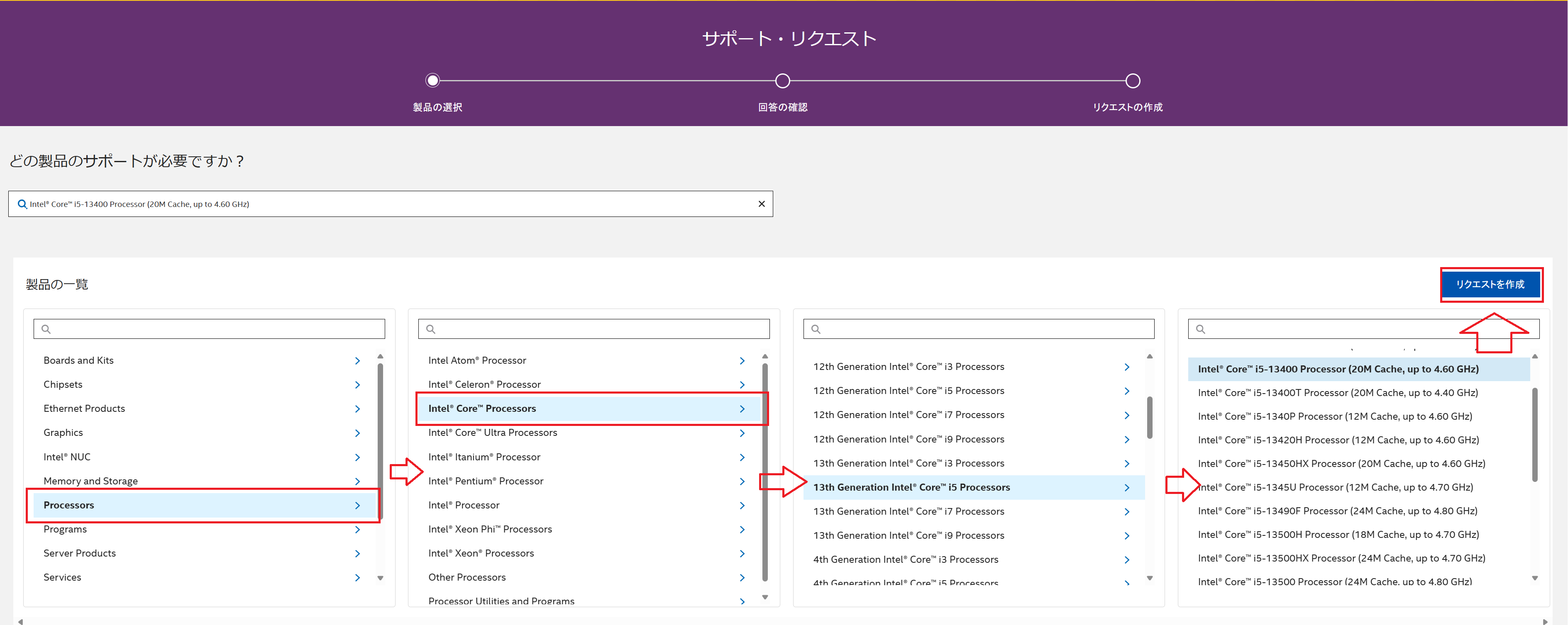Expand the Graphics category chevron
The height and width of the screenshot is (625, 1568).
[x=357, y=433]
